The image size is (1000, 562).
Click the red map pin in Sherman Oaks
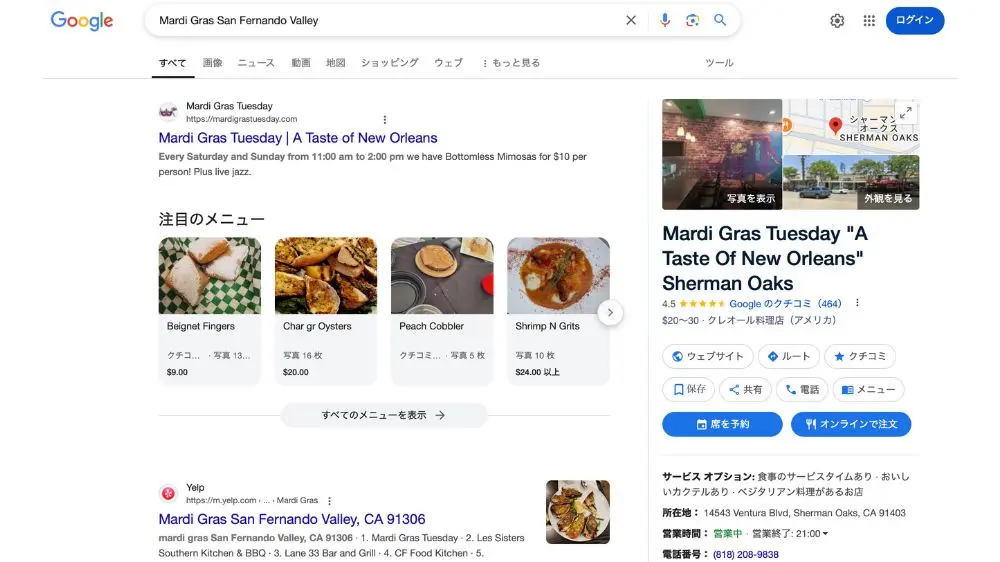coord(835,125)
